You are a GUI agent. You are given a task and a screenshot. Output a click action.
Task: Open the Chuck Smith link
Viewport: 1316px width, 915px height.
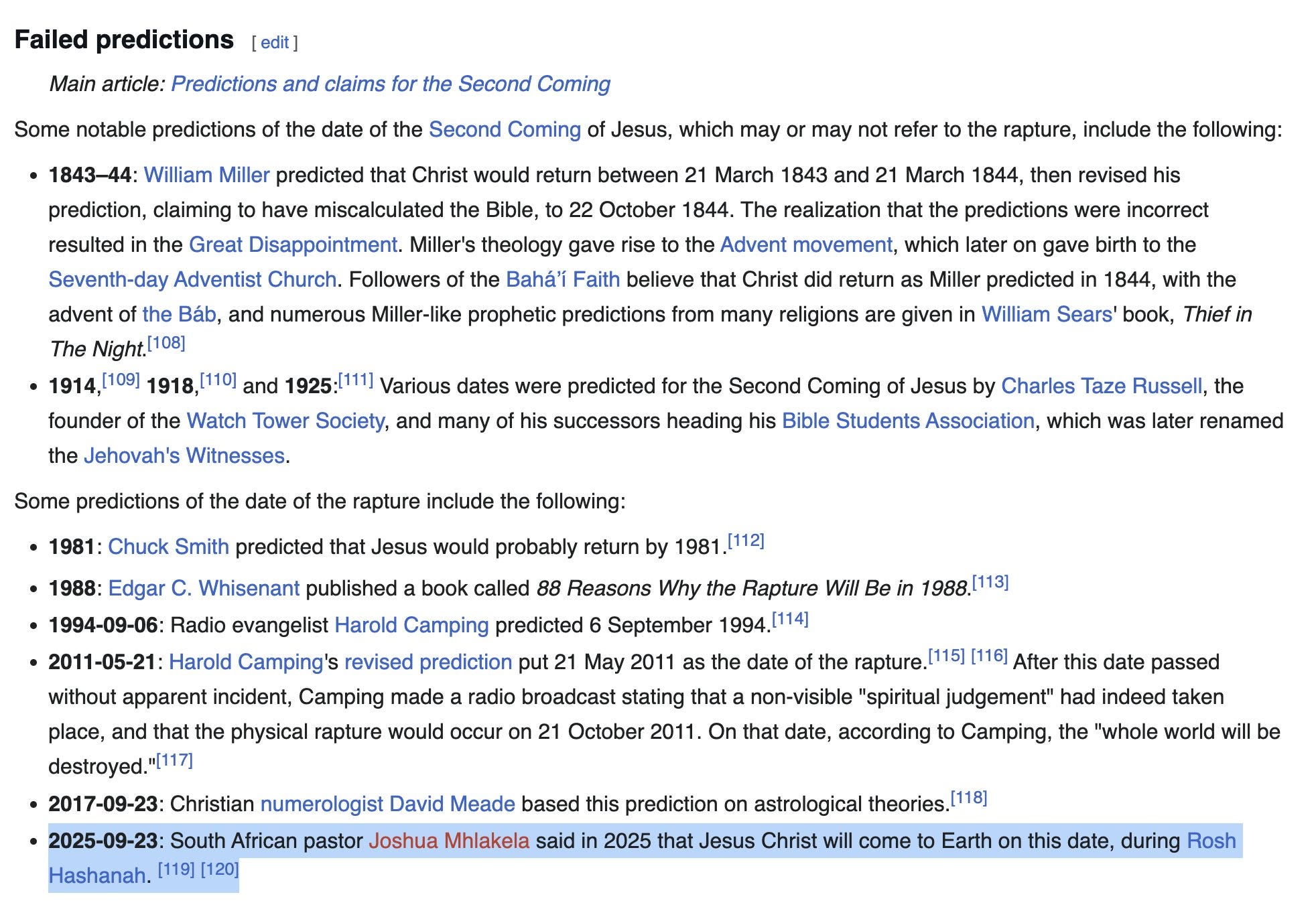pos(168,547)
